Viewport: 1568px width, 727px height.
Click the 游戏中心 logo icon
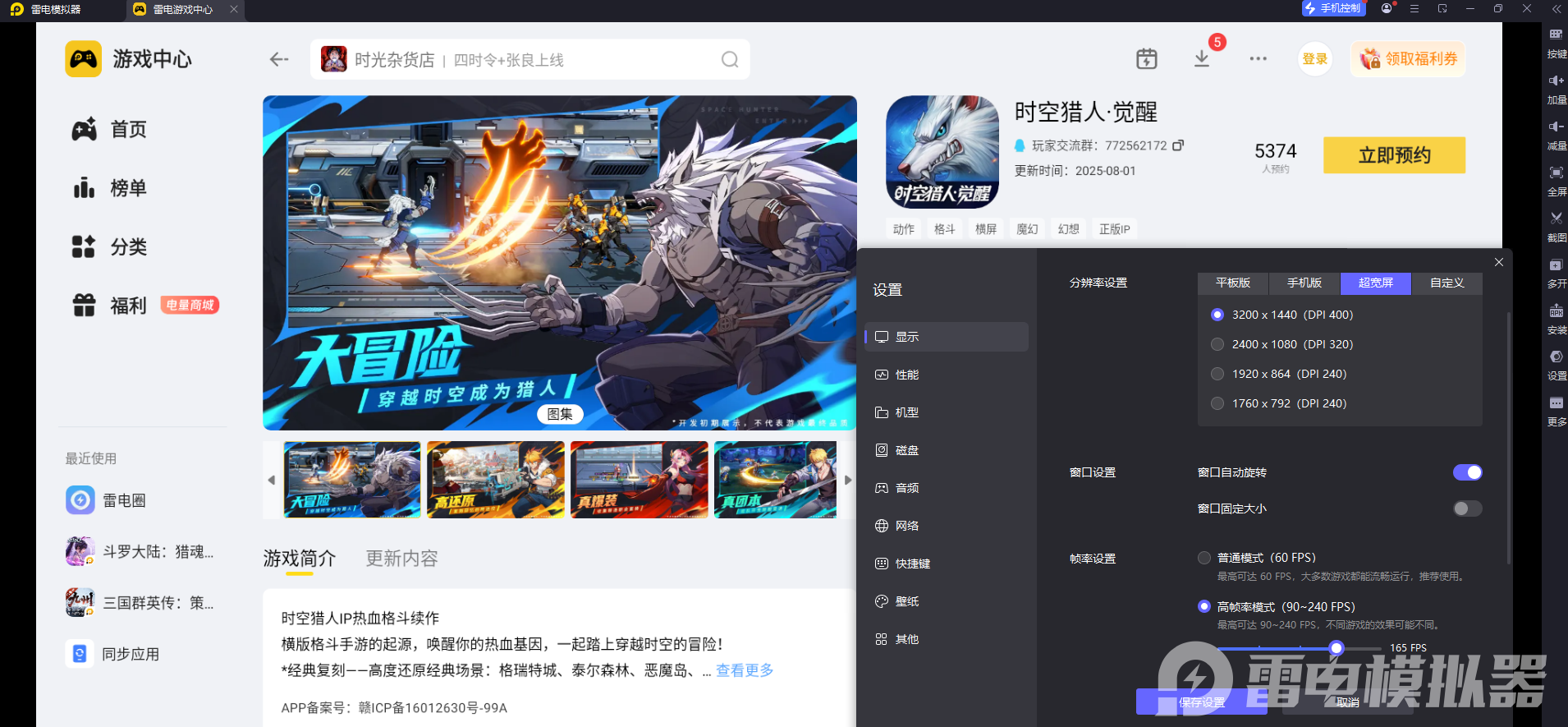coord(84,59)
